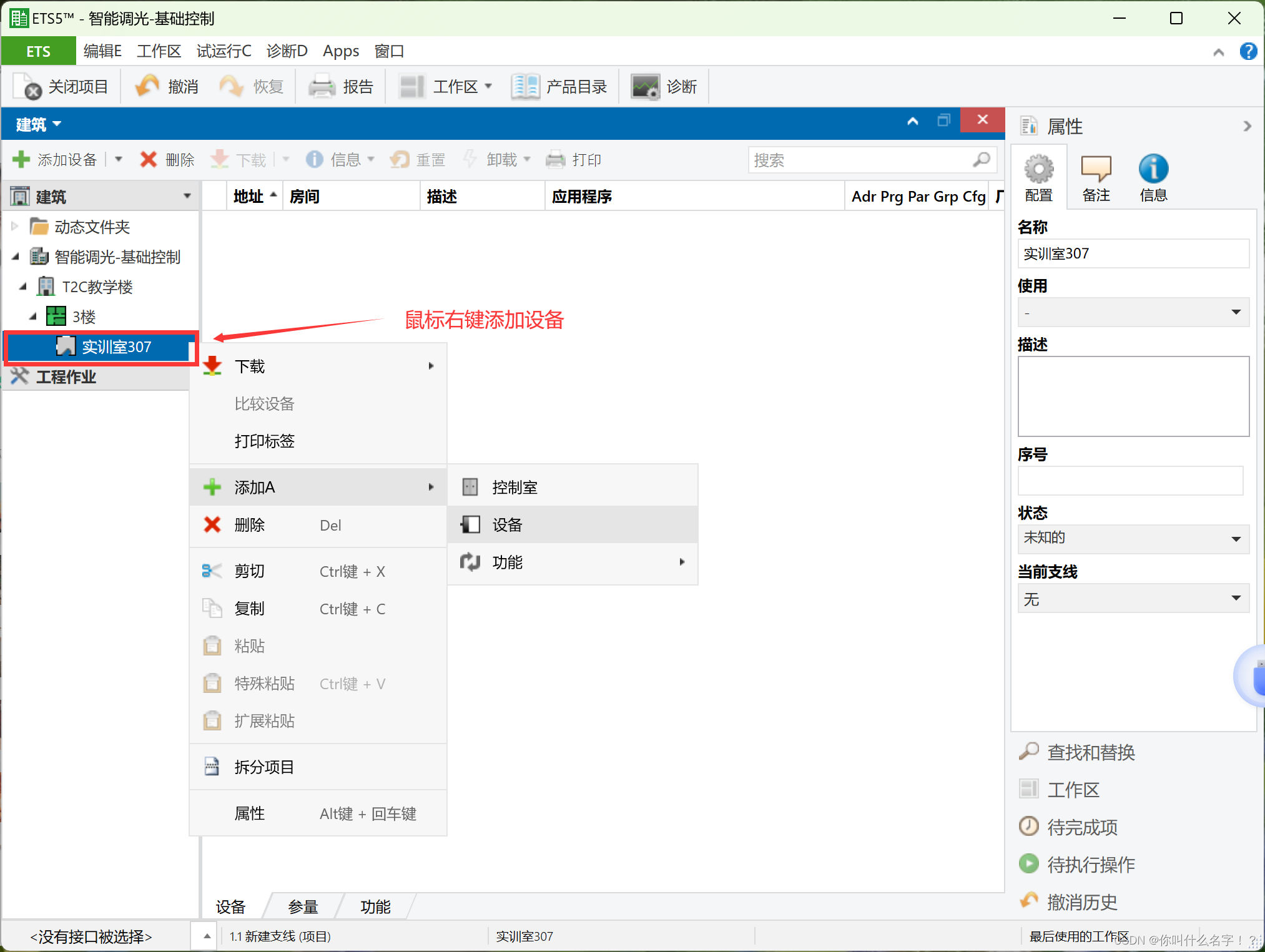Image resolution: width=1265 pixels, height=952 pixels.
Task: Click the green plus 添加设备 icon
Action: (21, 160)
